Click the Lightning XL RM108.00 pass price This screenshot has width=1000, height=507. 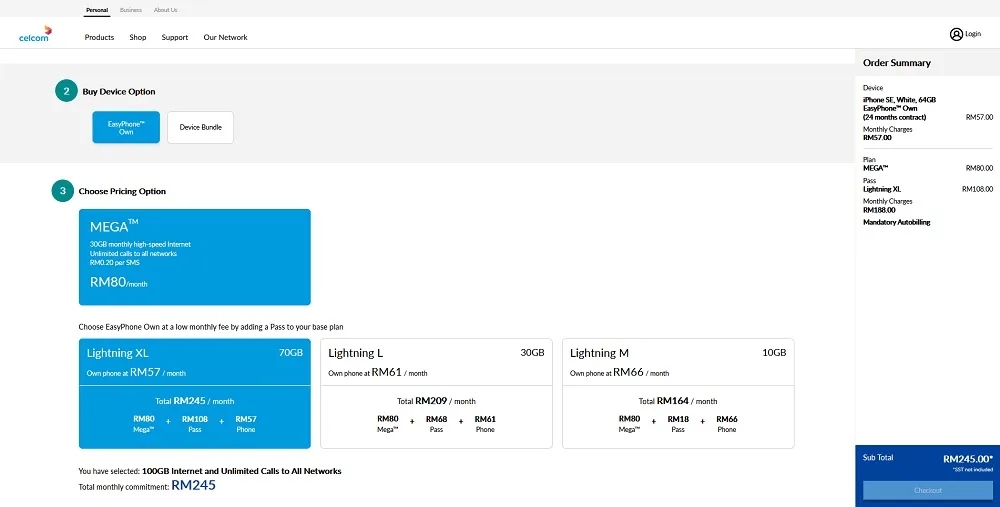coord(977,189)
